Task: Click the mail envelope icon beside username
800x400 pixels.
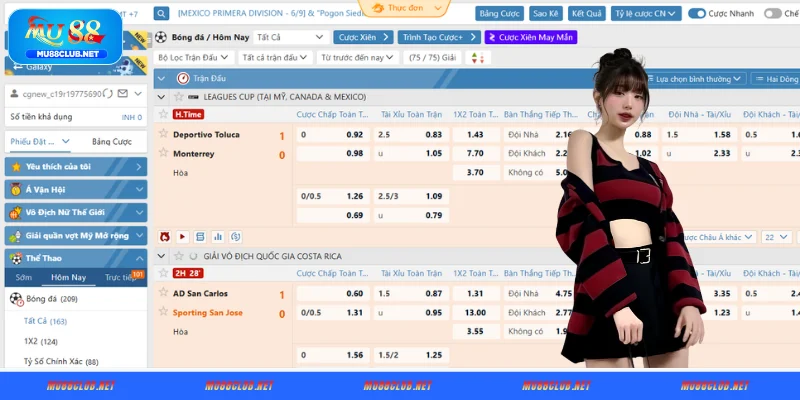Action: (122, 93)
